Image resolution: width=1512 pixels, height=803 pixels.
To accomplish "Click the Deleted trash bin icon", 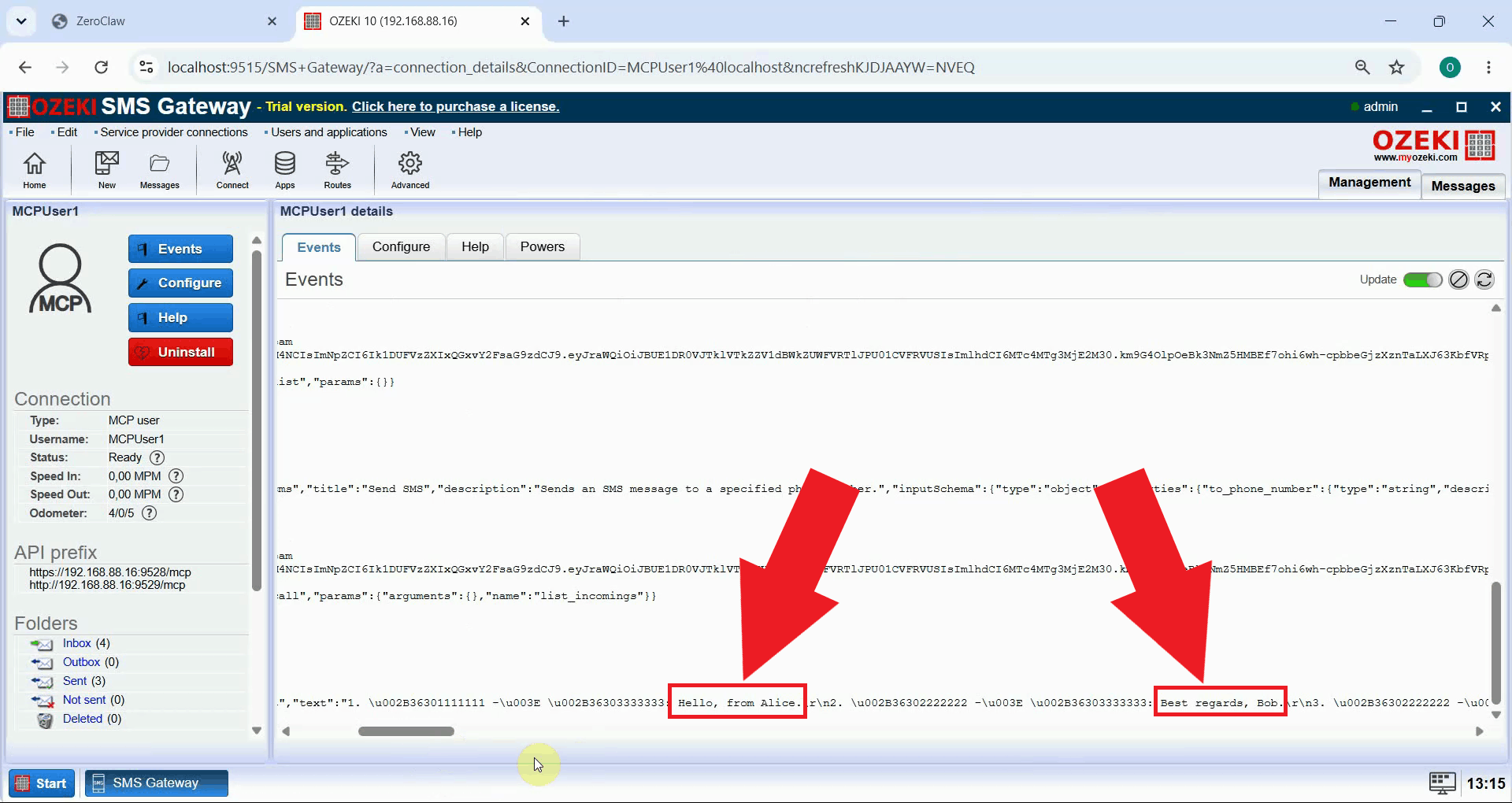I will [x=45, y=720].
